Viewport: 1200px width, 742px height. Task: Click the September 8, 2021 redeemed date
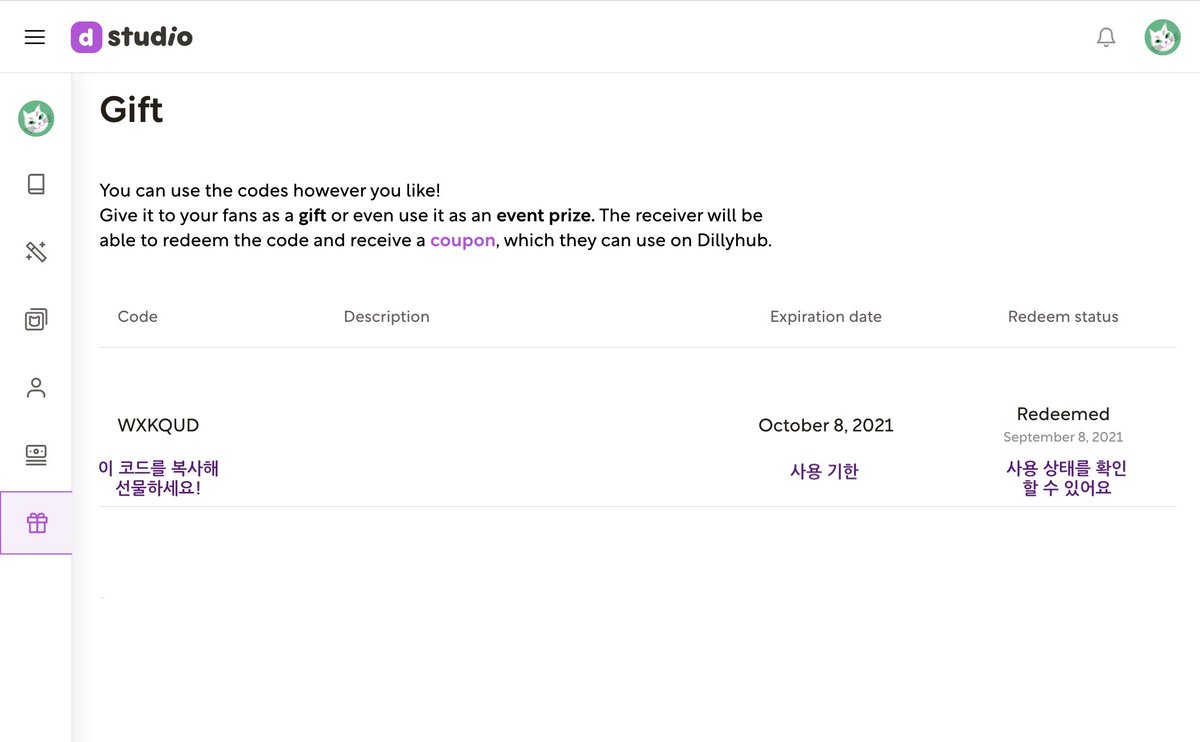coord(1063,437)
